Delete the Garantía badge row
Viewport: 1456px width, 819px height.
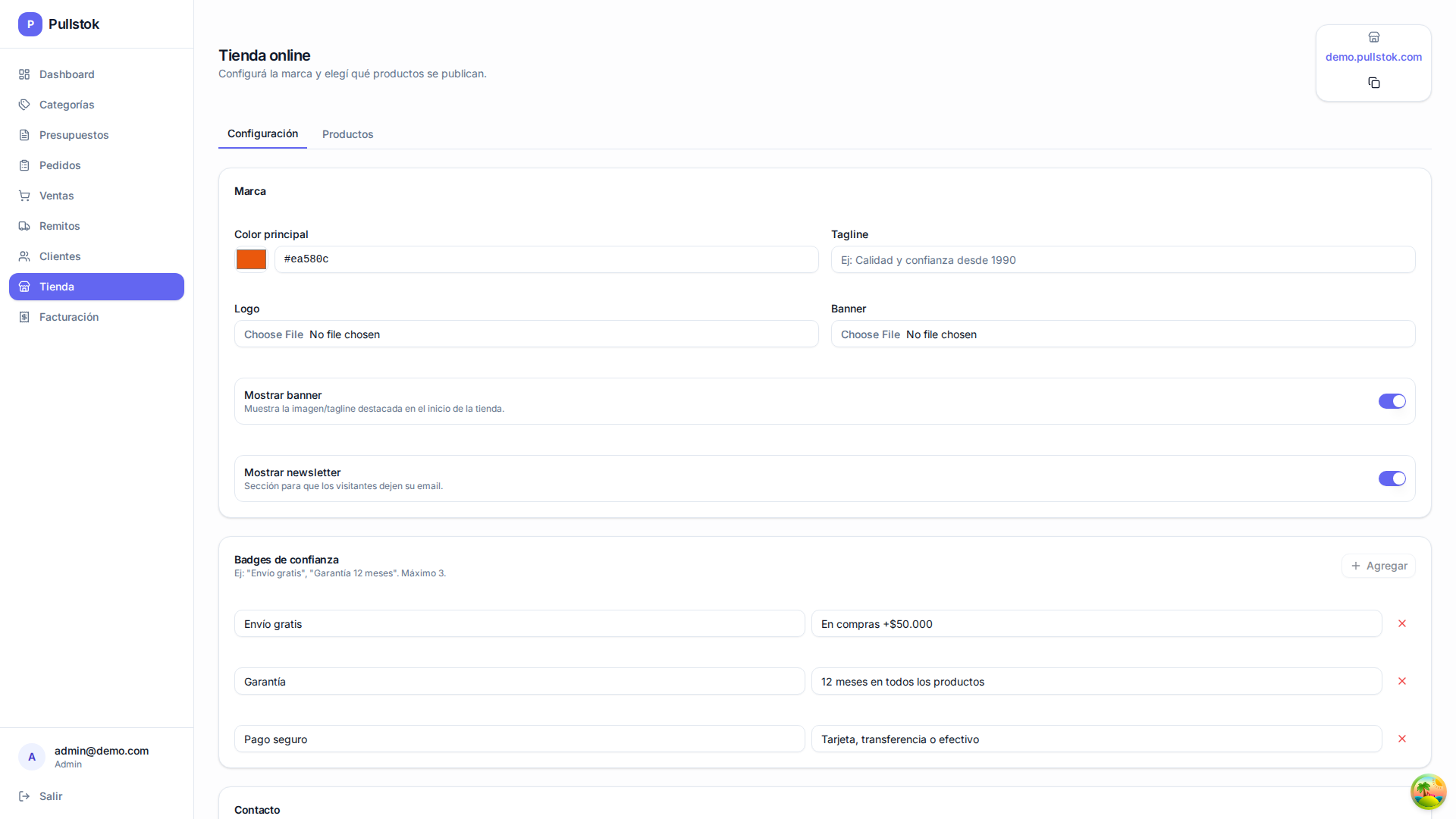[x=1401, y=681]
